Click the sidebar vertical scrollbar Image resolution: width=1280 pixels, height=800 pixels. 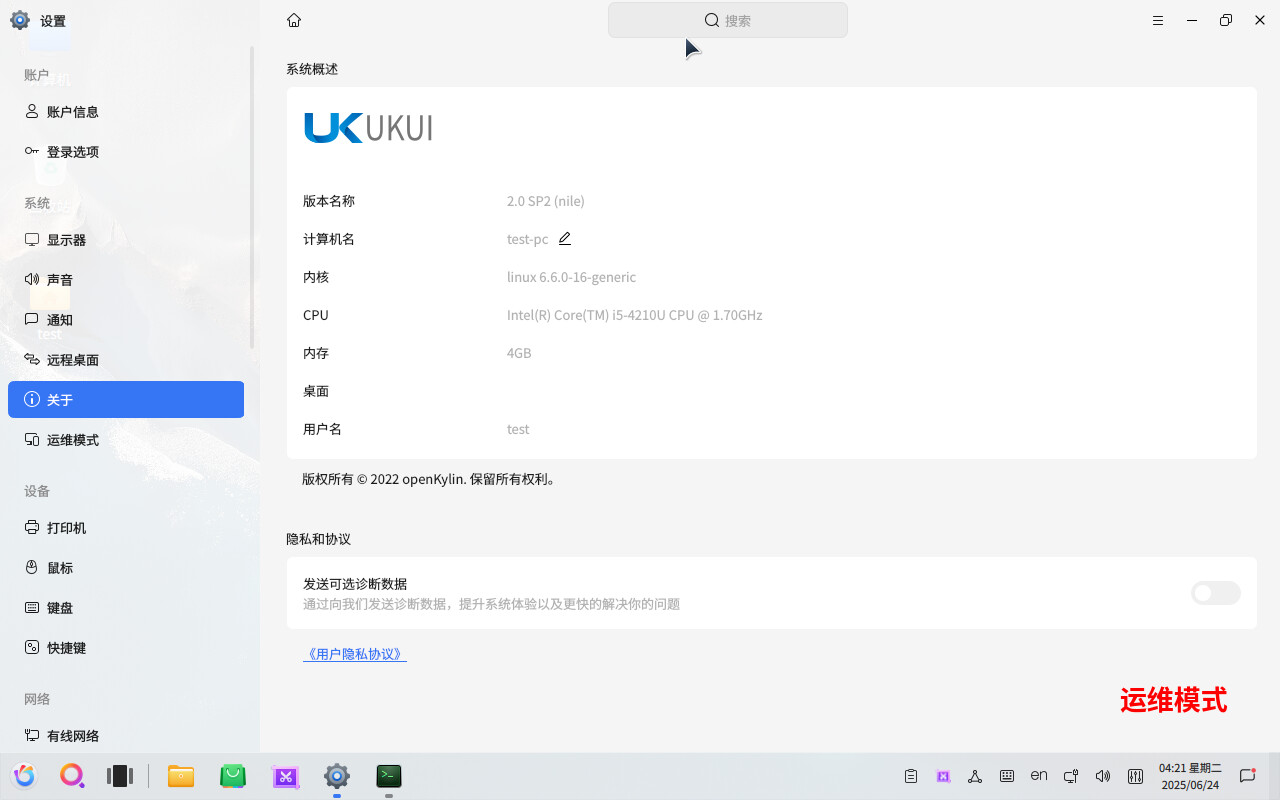tap(252, 198)
